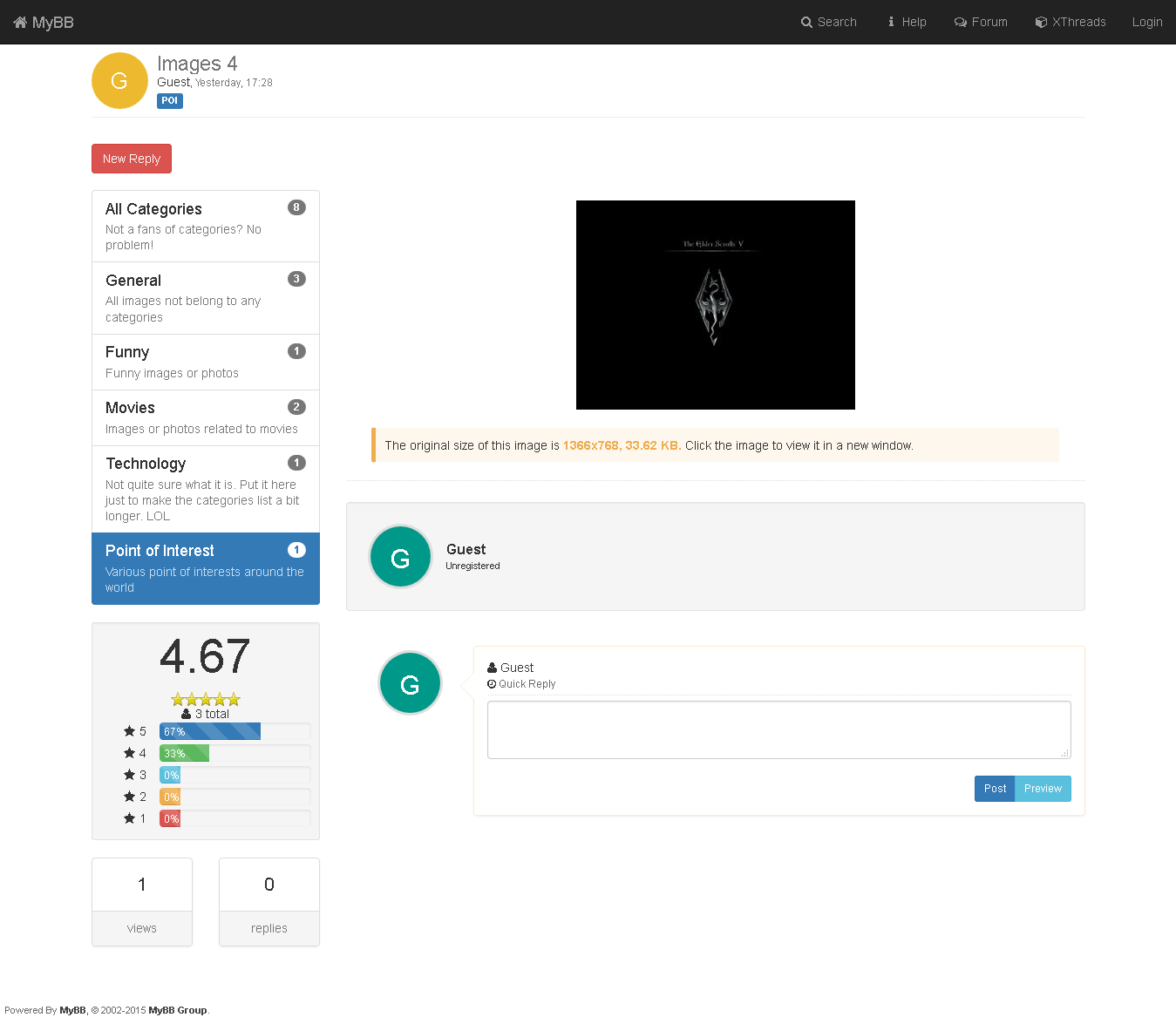The image size is (1176, 1031).
Task: Select the Point of Interest category
Action: point(205,568)
